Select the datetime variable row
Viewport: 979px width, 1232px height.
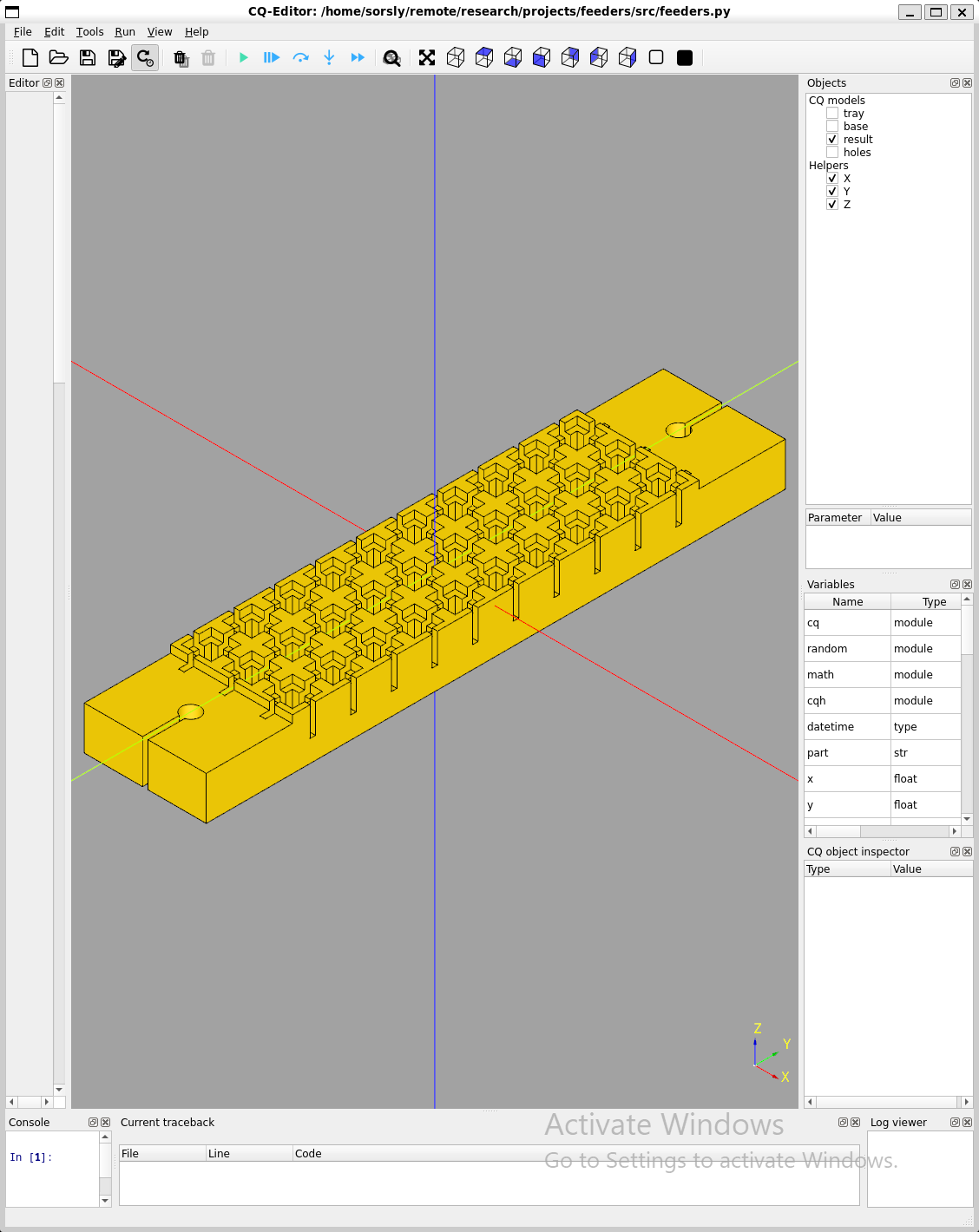(883, 727)
